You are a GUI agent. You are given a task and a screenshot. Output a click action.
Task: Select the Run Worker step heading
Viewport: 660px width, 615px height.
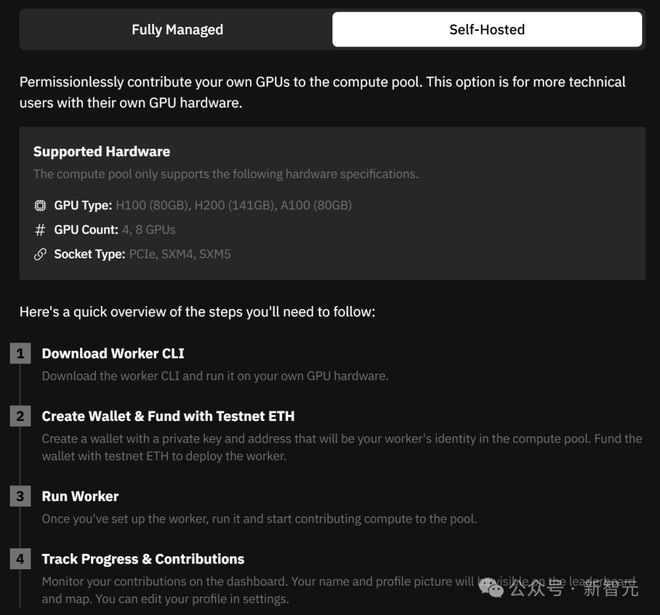pyautogui.click(x=80, y=497)
